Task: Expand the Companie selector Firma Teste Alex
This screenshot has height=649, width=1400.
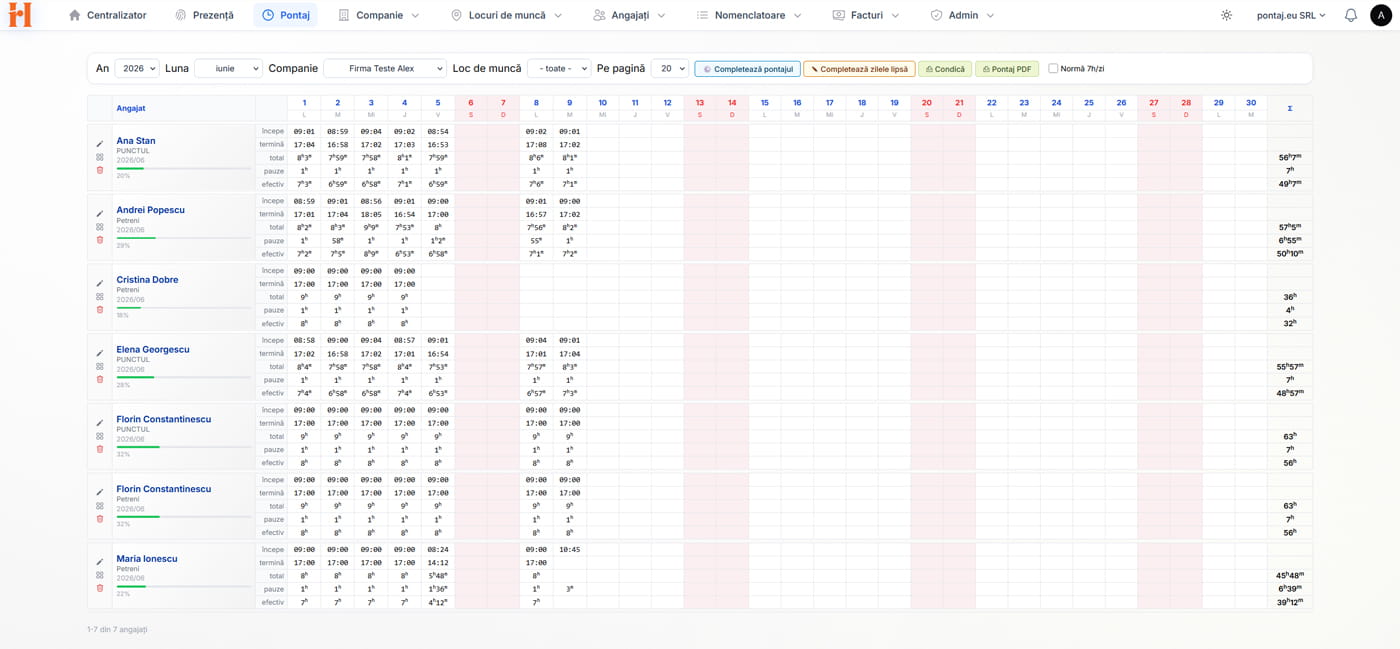Action: click(385, 69)
